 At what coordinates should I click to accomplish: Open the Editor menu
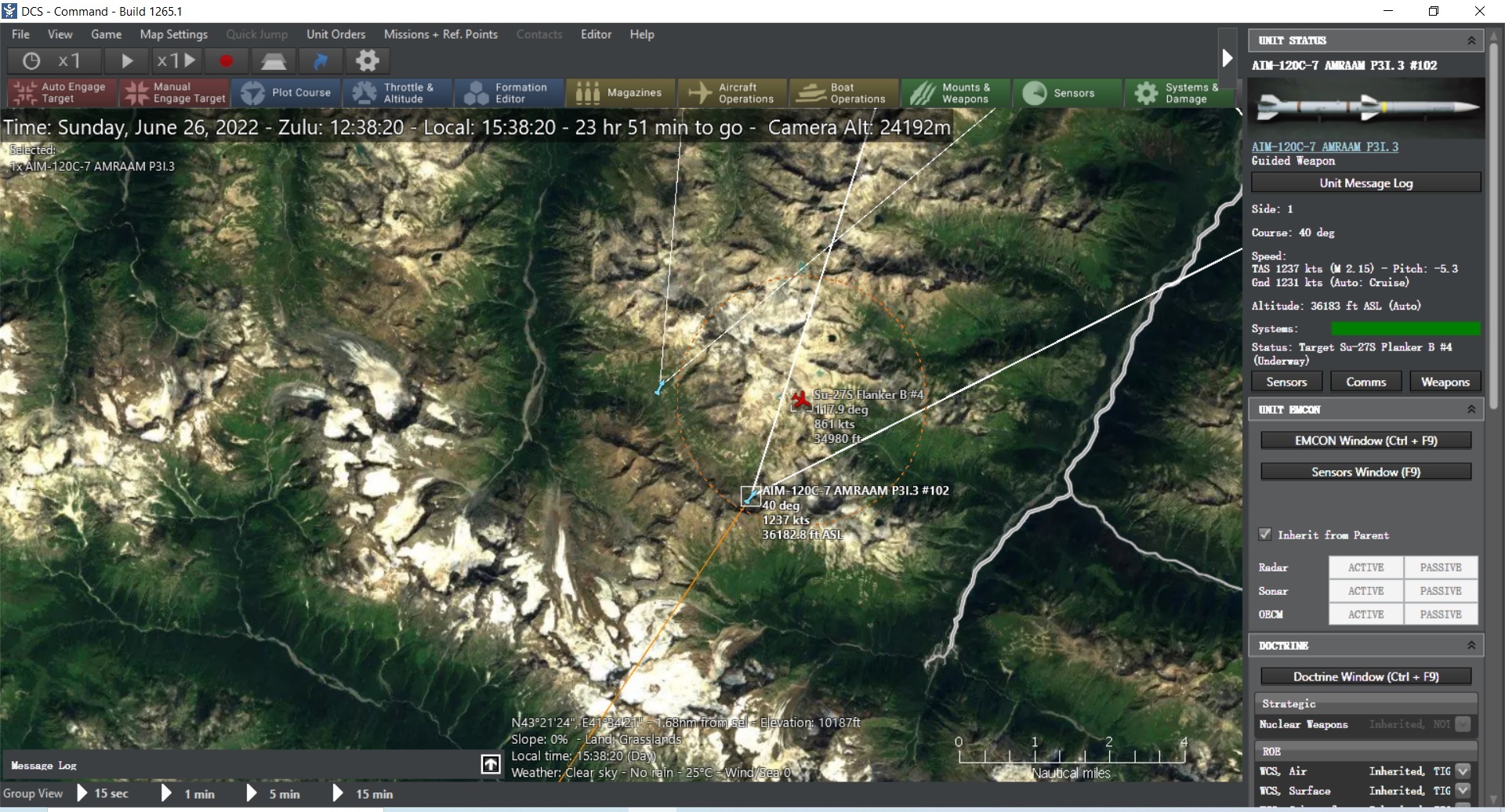tap(596, 34)
